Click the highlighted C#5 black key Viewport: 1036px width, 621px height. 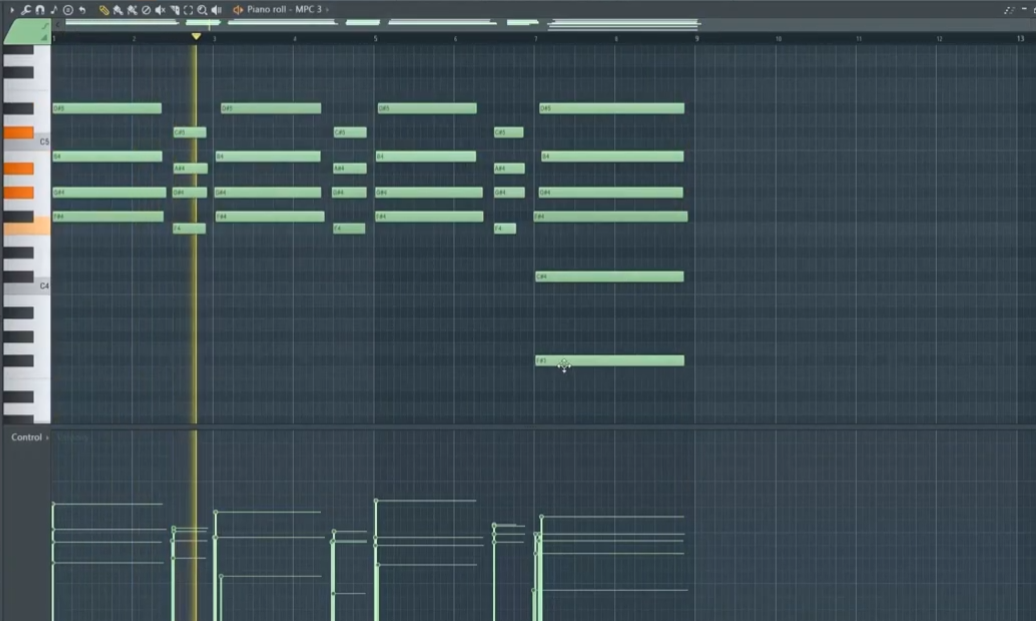(x=18, y=132)
